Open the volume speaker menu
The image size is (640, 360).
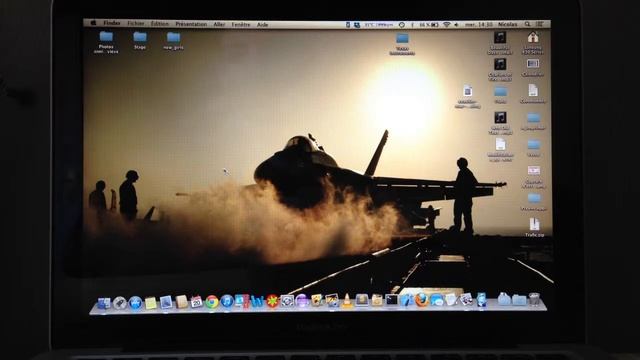tap(456, 24)
